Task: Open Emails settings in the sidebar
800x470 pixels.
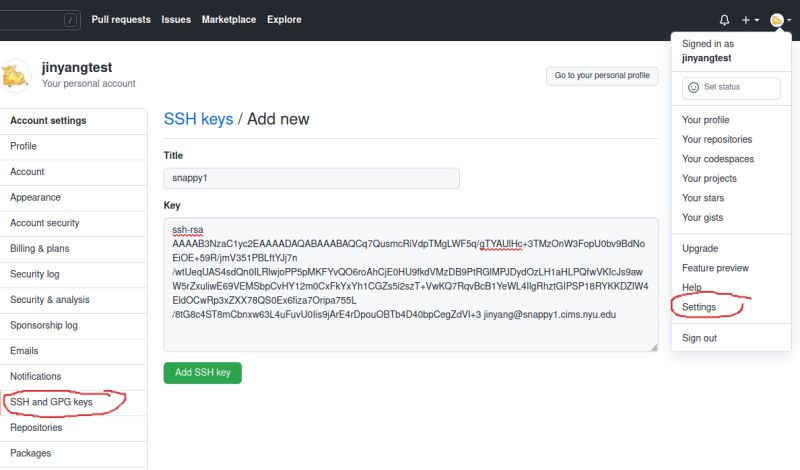Action: click(x=73, y=351)
